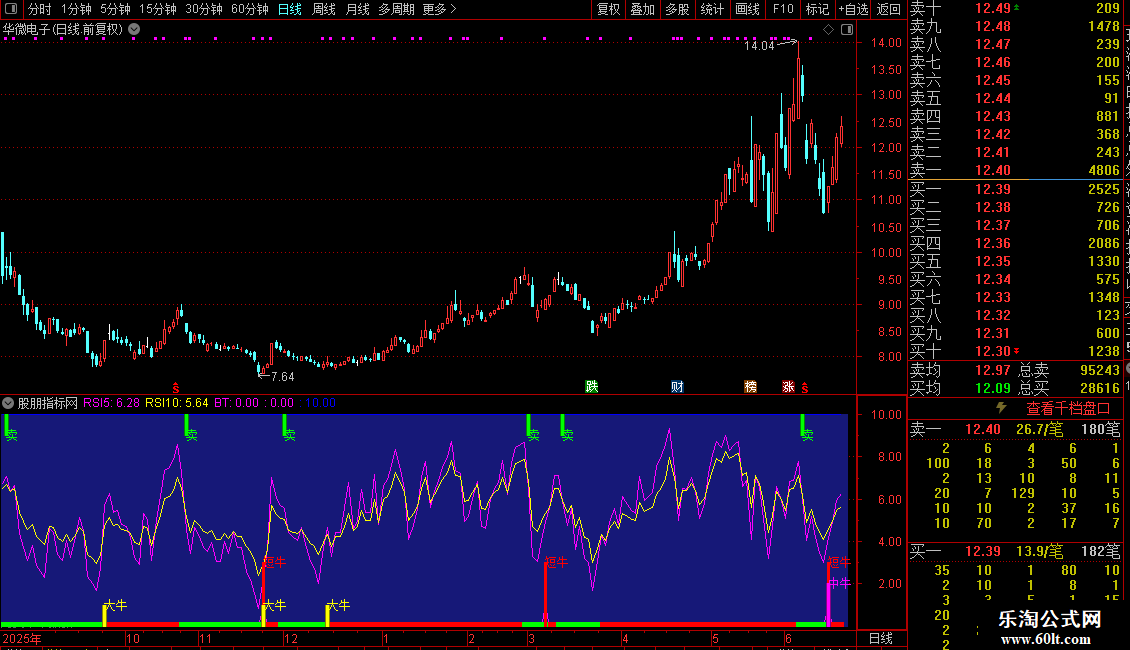The width and height of the screenshot is (1130, 650).
Task: Open the 多周期 multi-period view
Action: pos(396,9)
